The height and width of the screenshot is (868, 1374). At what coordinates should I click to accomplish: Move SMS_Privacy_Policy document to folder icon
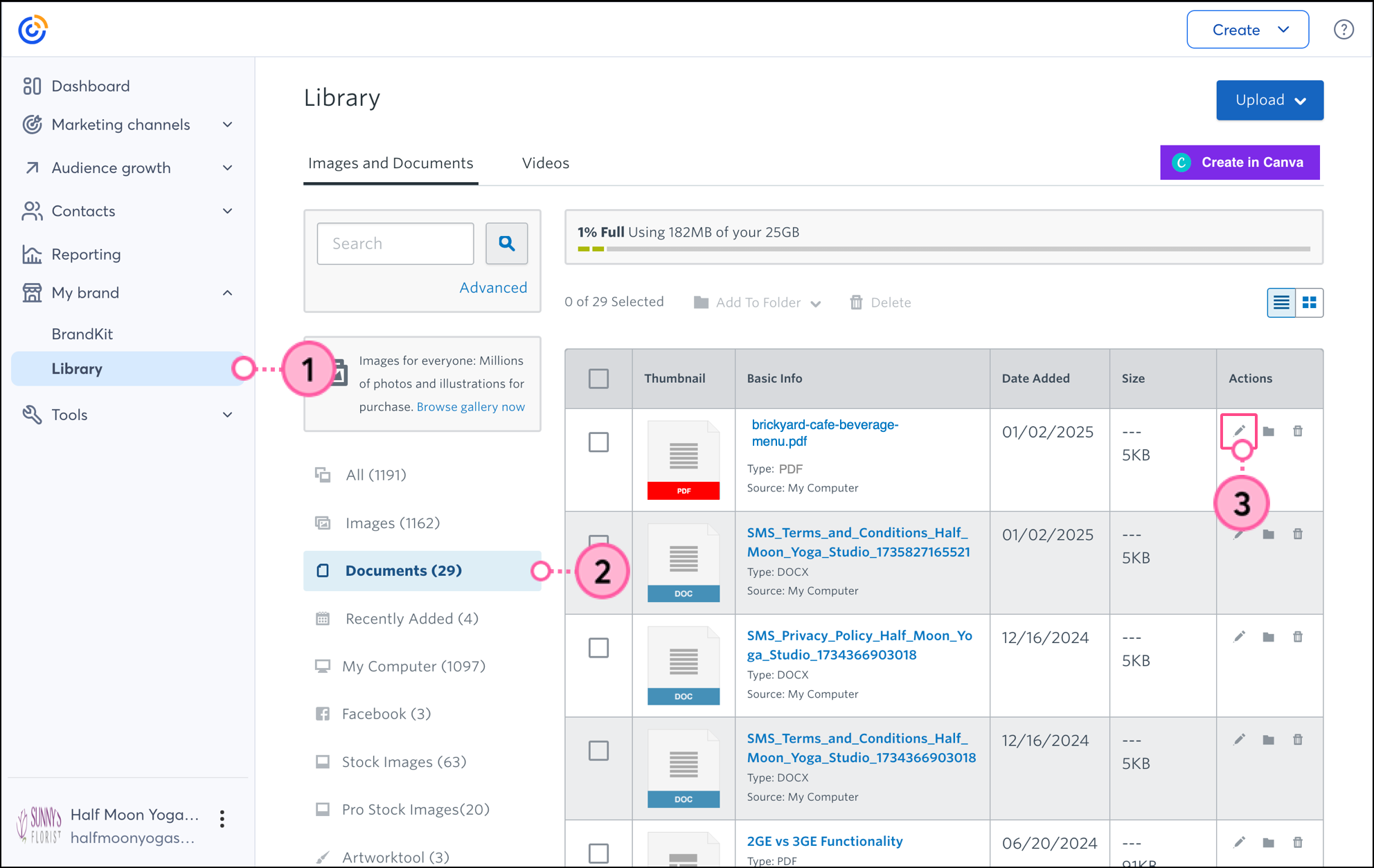tap(1268, 637)
